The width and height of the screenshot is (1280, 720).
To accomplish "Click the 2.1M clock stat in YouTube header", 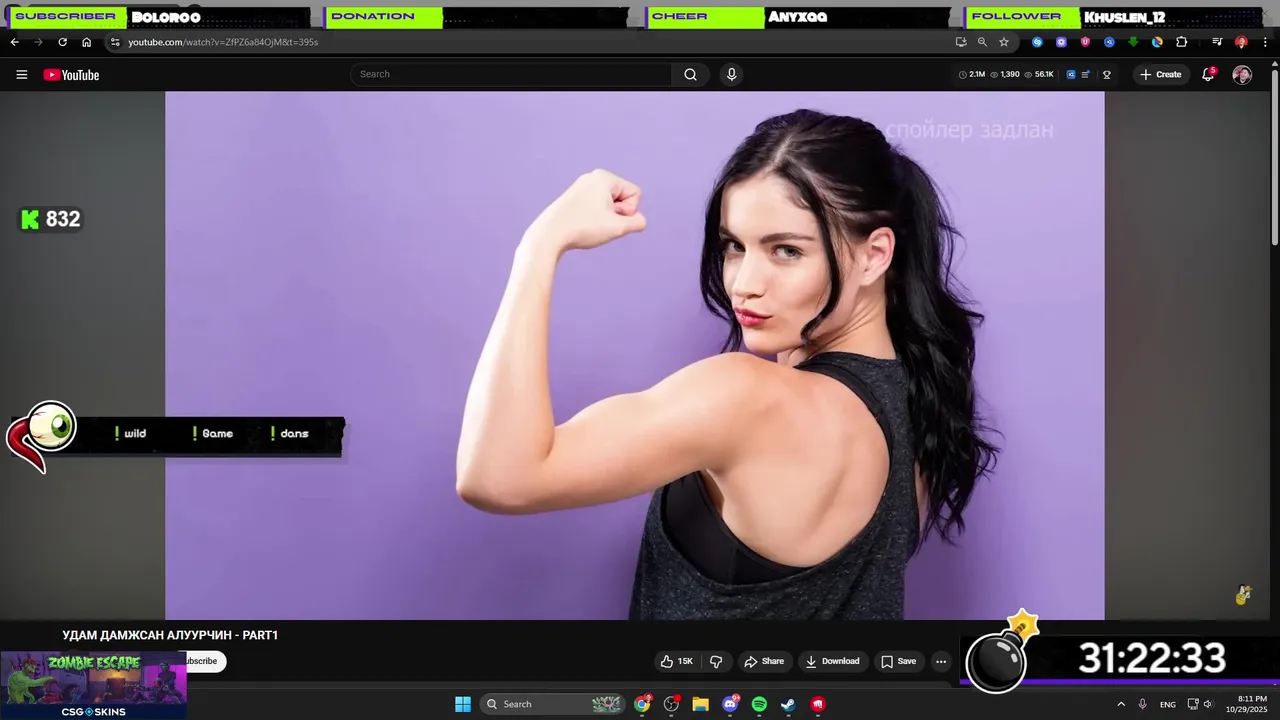I will tap(972, 74).
